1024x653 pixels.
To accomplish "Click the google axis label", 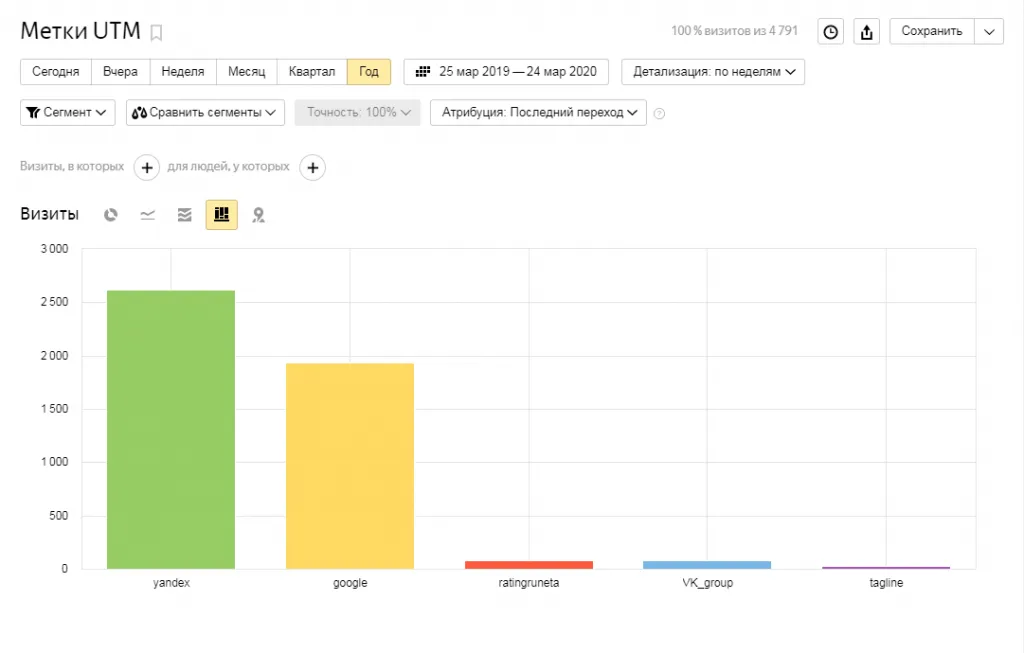I will [x=350, y=583].
